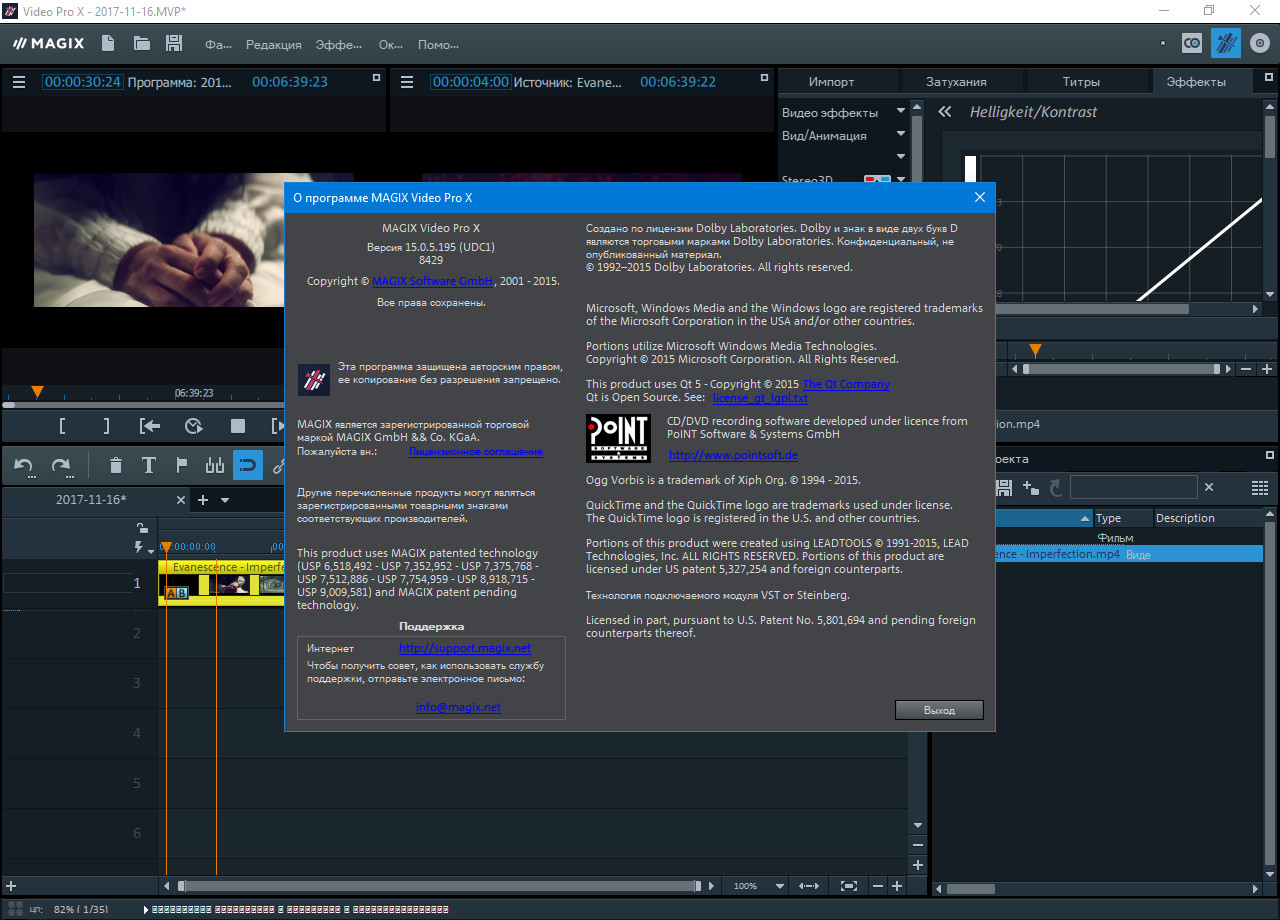Open The Qt Company link

click(x=846, y=384)
